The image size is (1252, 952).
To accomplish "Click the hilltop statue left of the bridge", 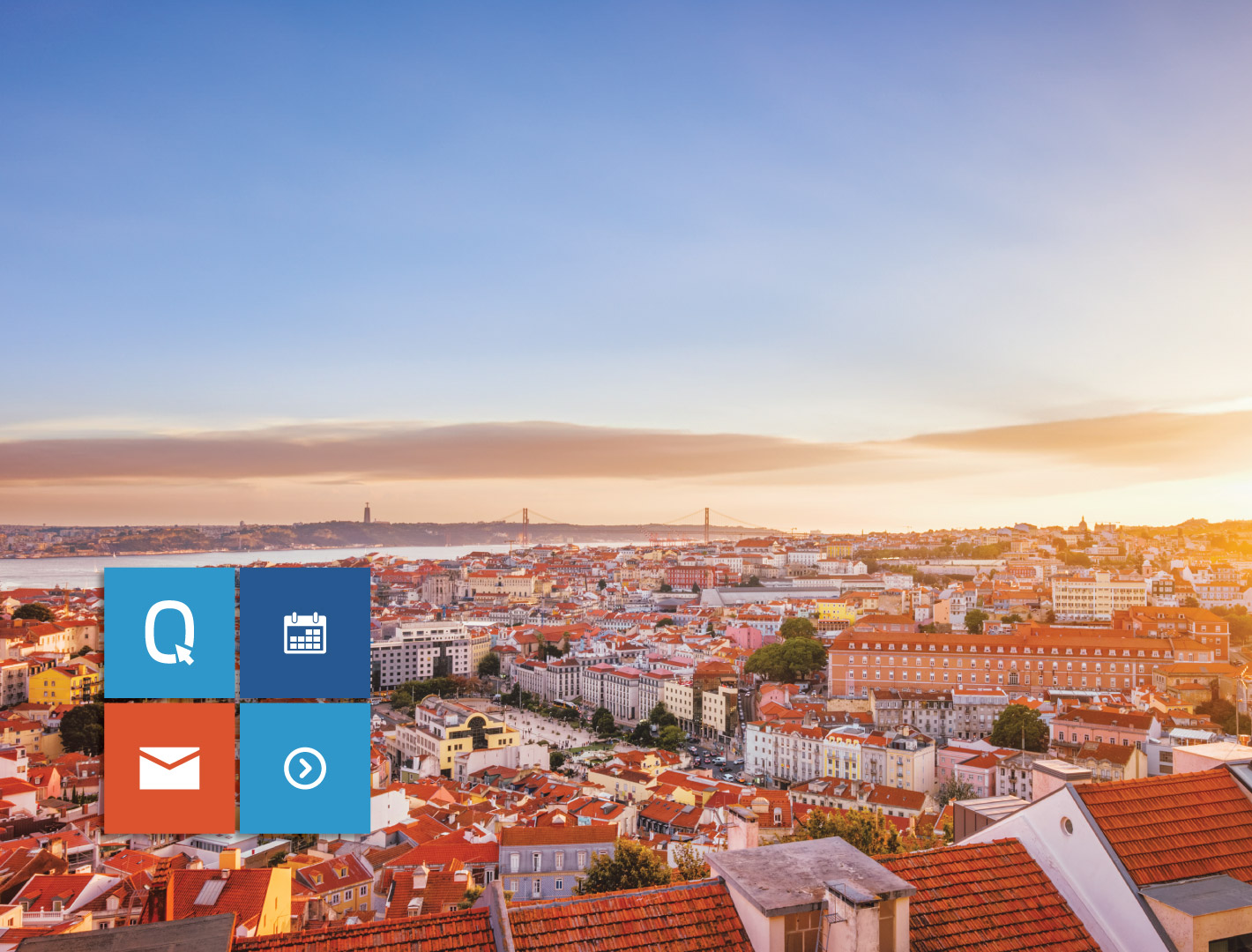I will (367, 513).
